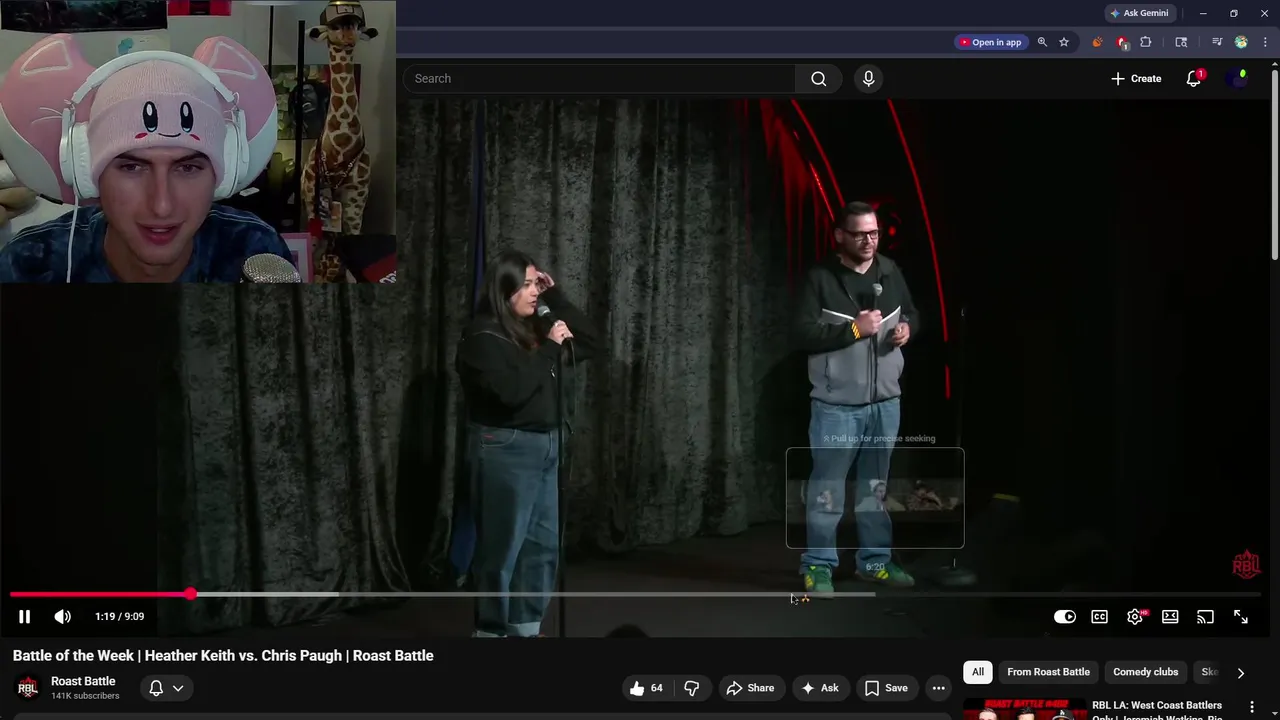Click the 141K subscribers text

pyautogui.click(x=85, y=696)
